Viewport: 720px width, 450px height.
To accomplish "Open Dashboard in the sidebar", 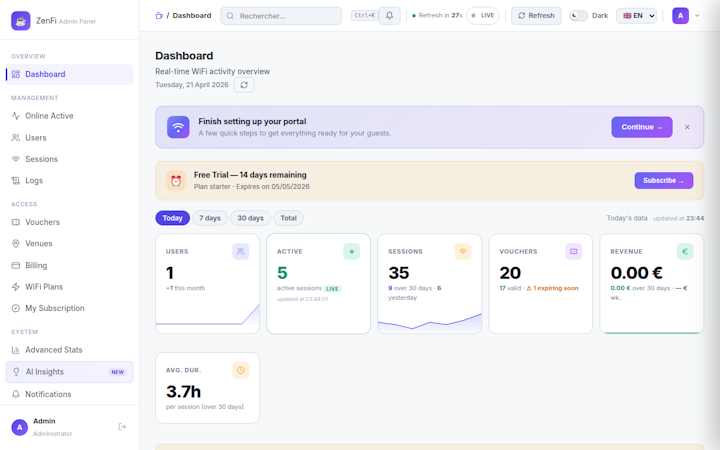I will tap(69, 74).
